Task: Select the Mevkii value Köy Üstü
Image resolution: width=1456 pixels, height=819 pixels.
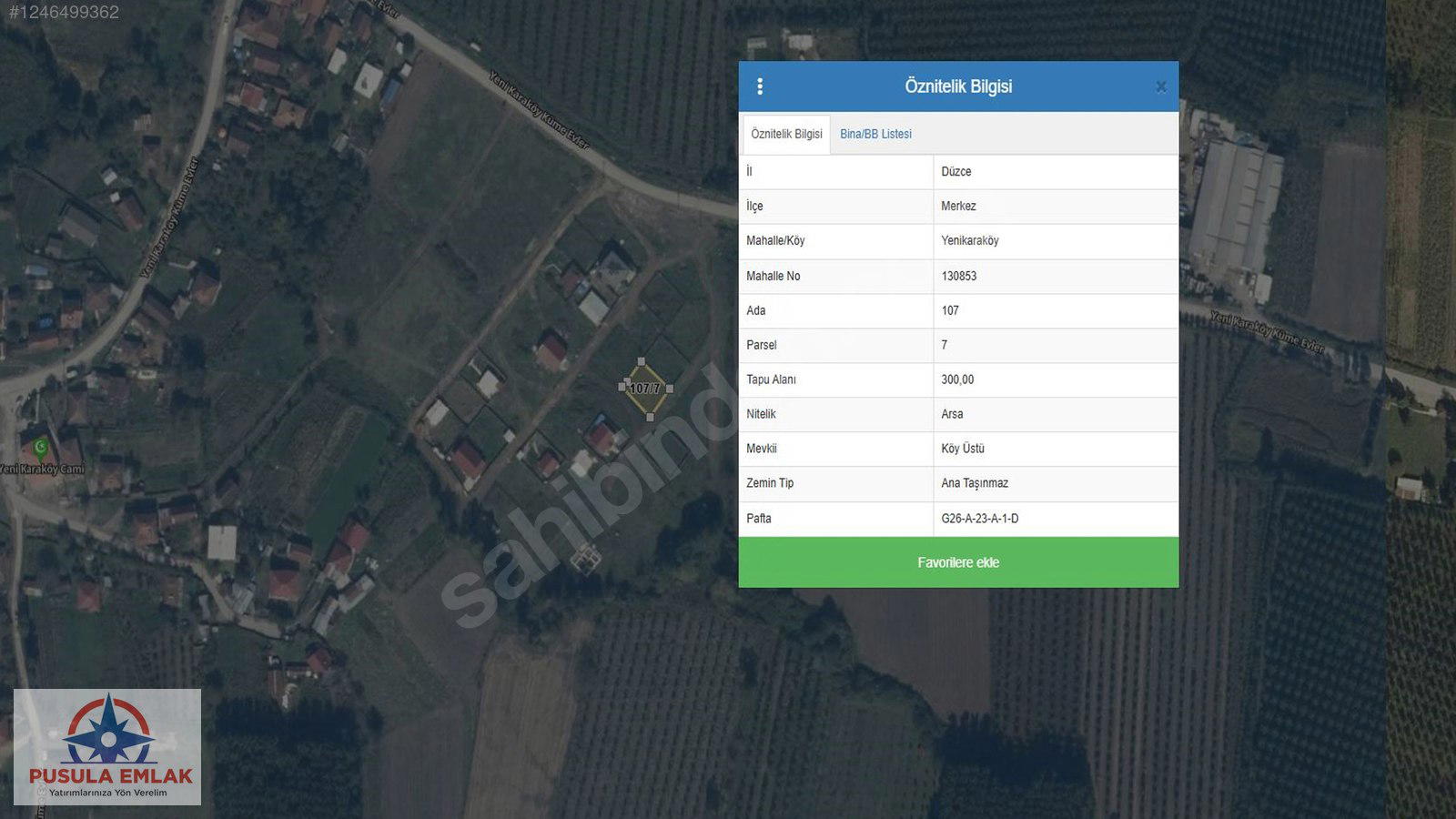Action: point(962,449)
